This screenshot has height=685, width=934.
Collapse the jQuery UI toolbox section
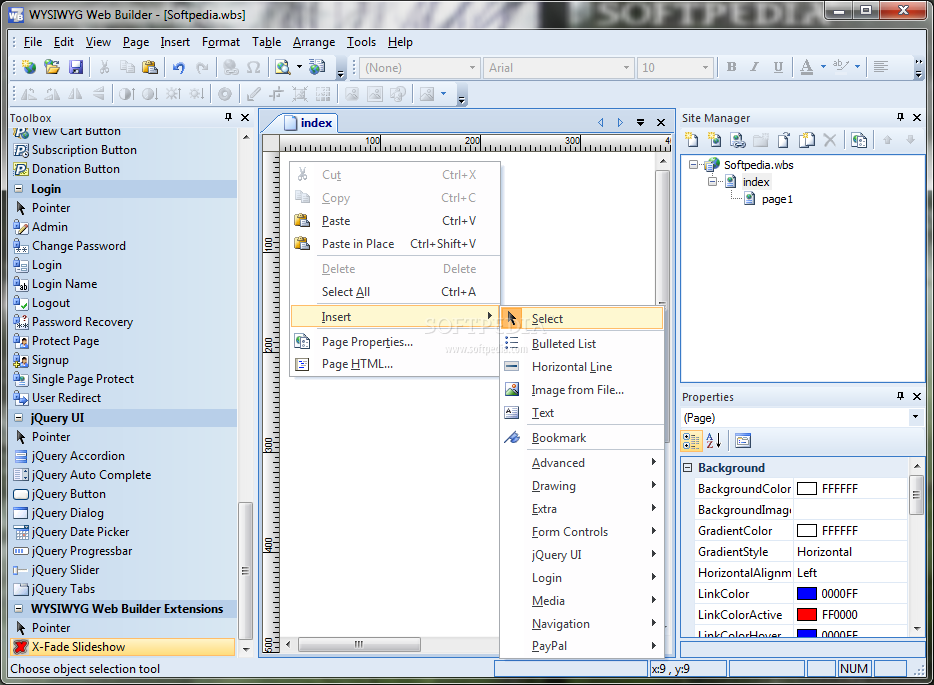[19, 418]
